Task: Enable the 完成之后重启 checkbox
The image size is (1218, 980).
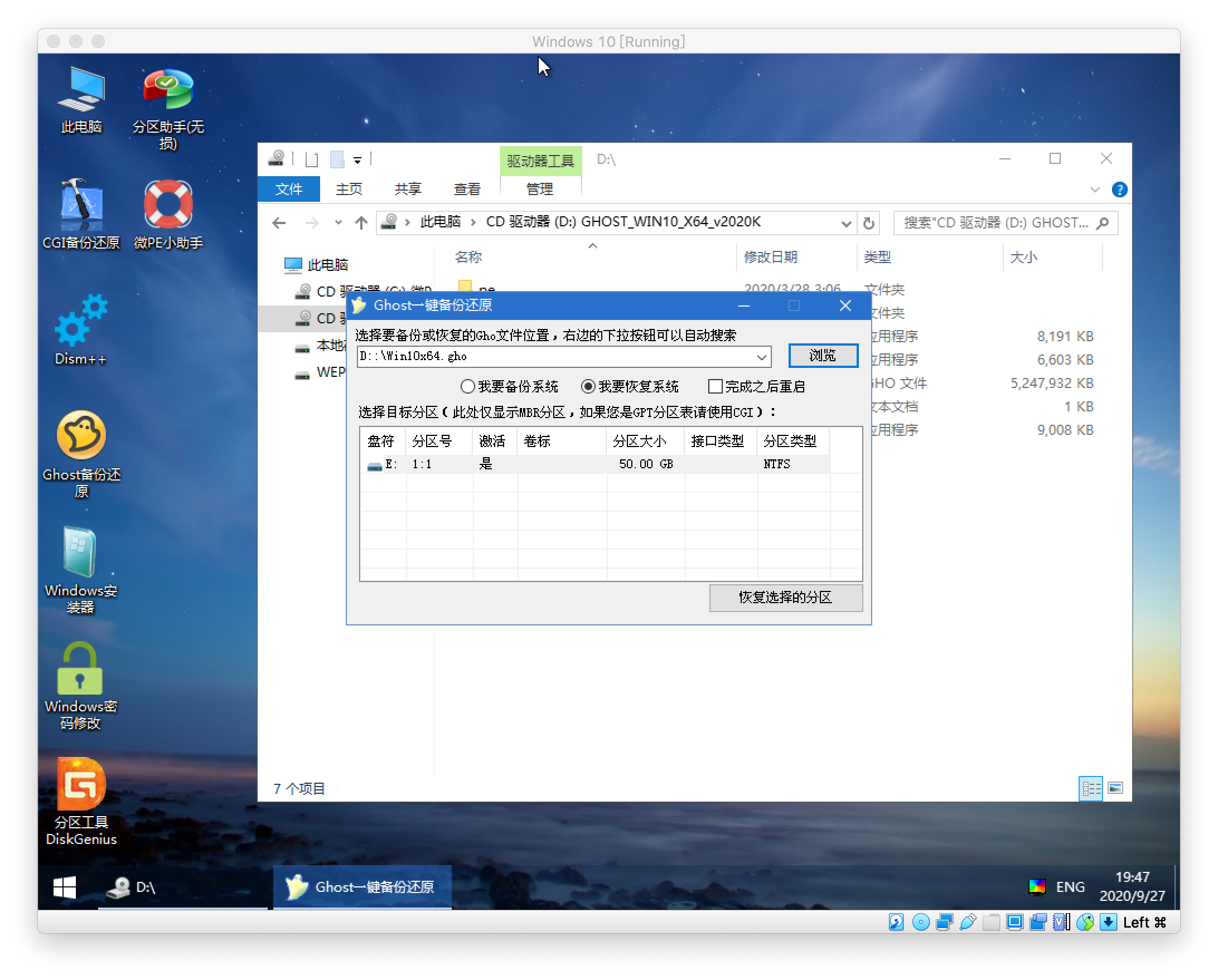Action: [715, 387]
